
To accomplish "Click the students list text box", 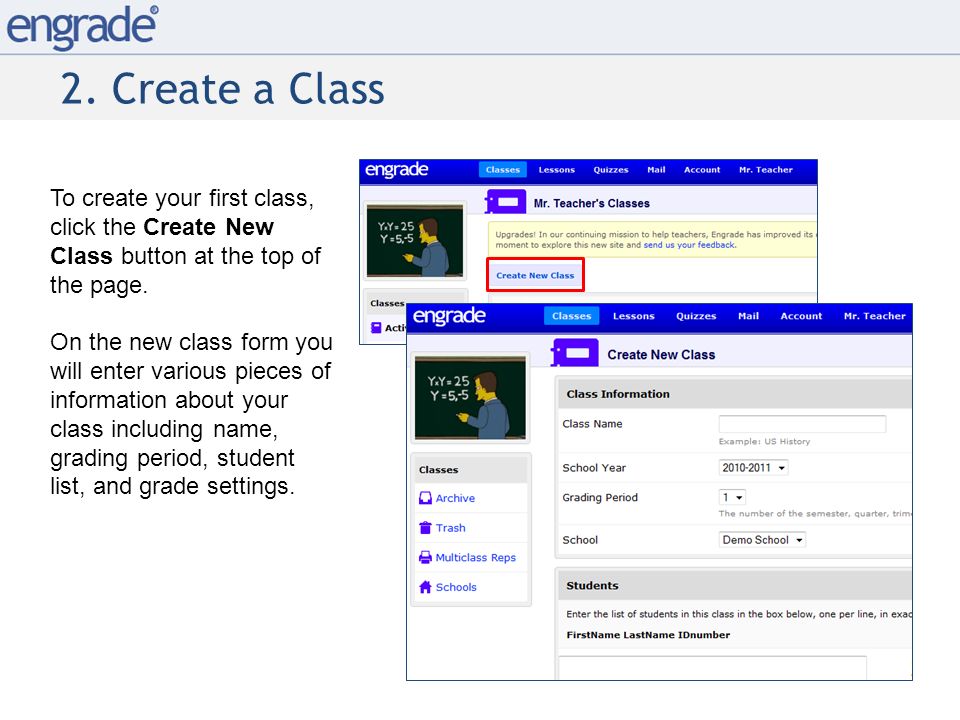I will tap(713, 667).
